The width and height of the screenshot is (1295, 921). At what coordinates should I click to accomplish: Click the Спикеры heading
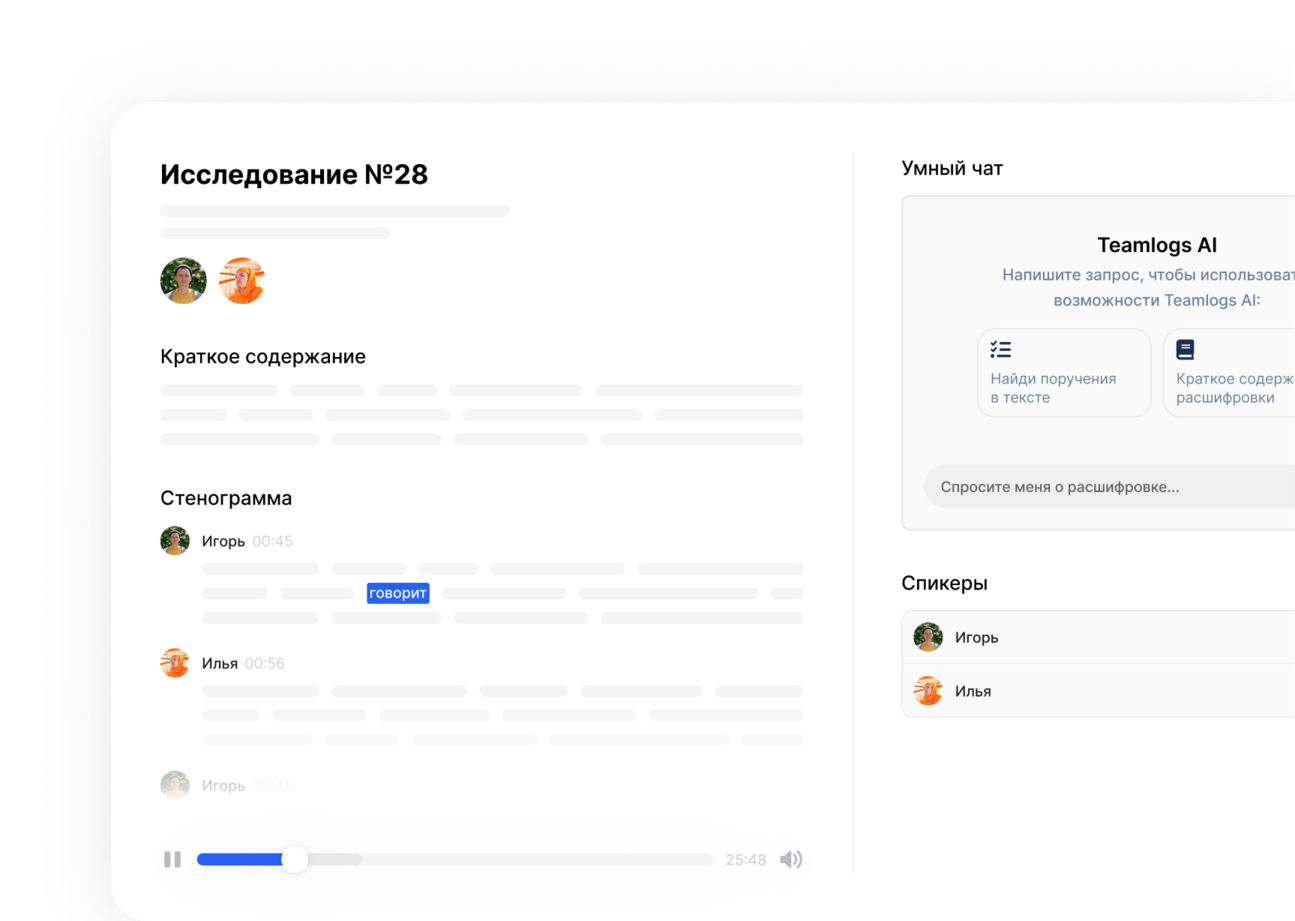click(x=945, y=583)
